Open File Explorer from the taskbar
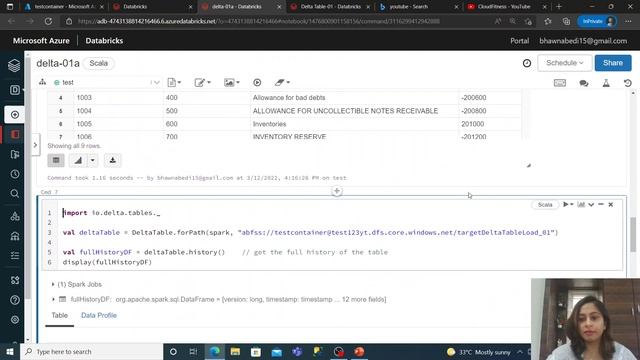 [235, 351]
